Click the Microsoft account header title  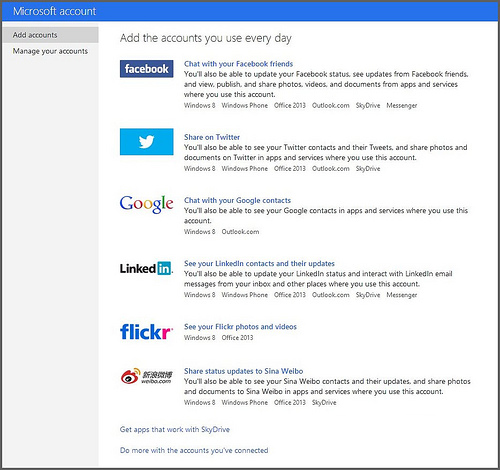[x=55, y=11]
